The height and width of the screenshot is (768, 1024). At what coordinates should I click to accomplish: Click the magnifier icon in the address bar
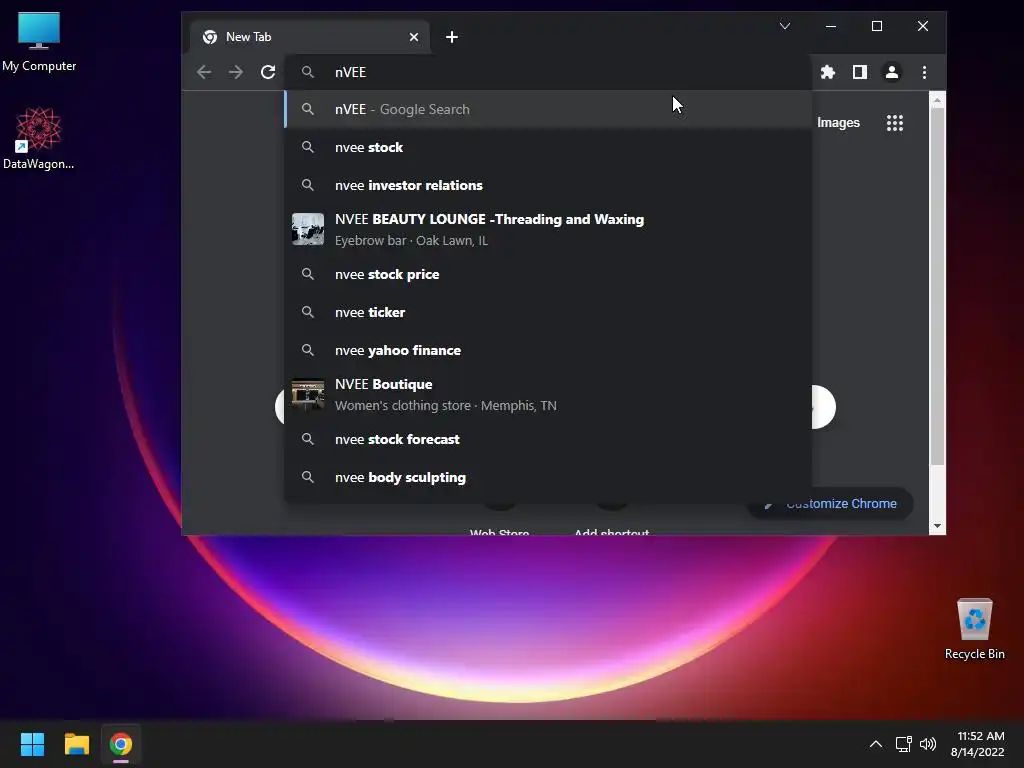(308, 72)
